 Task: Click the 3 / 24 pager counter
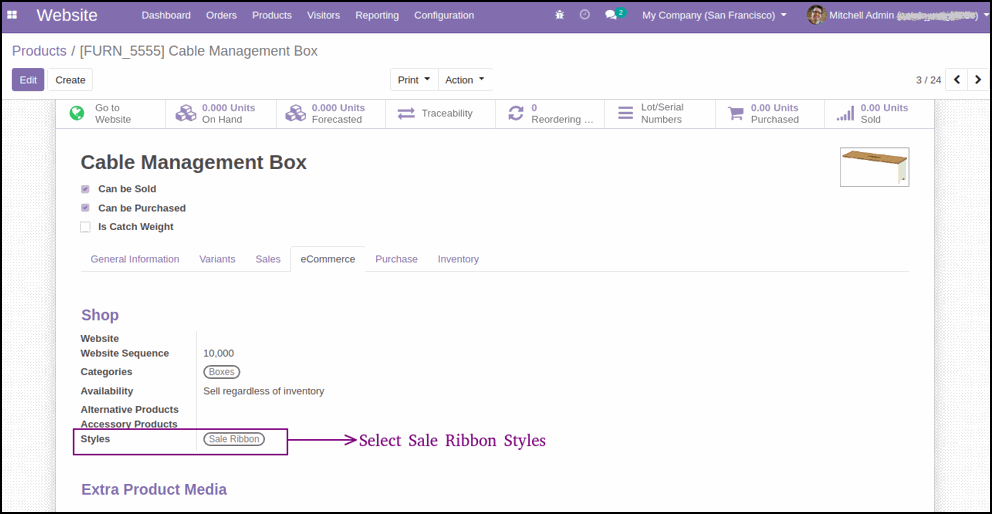coord(928,80)
